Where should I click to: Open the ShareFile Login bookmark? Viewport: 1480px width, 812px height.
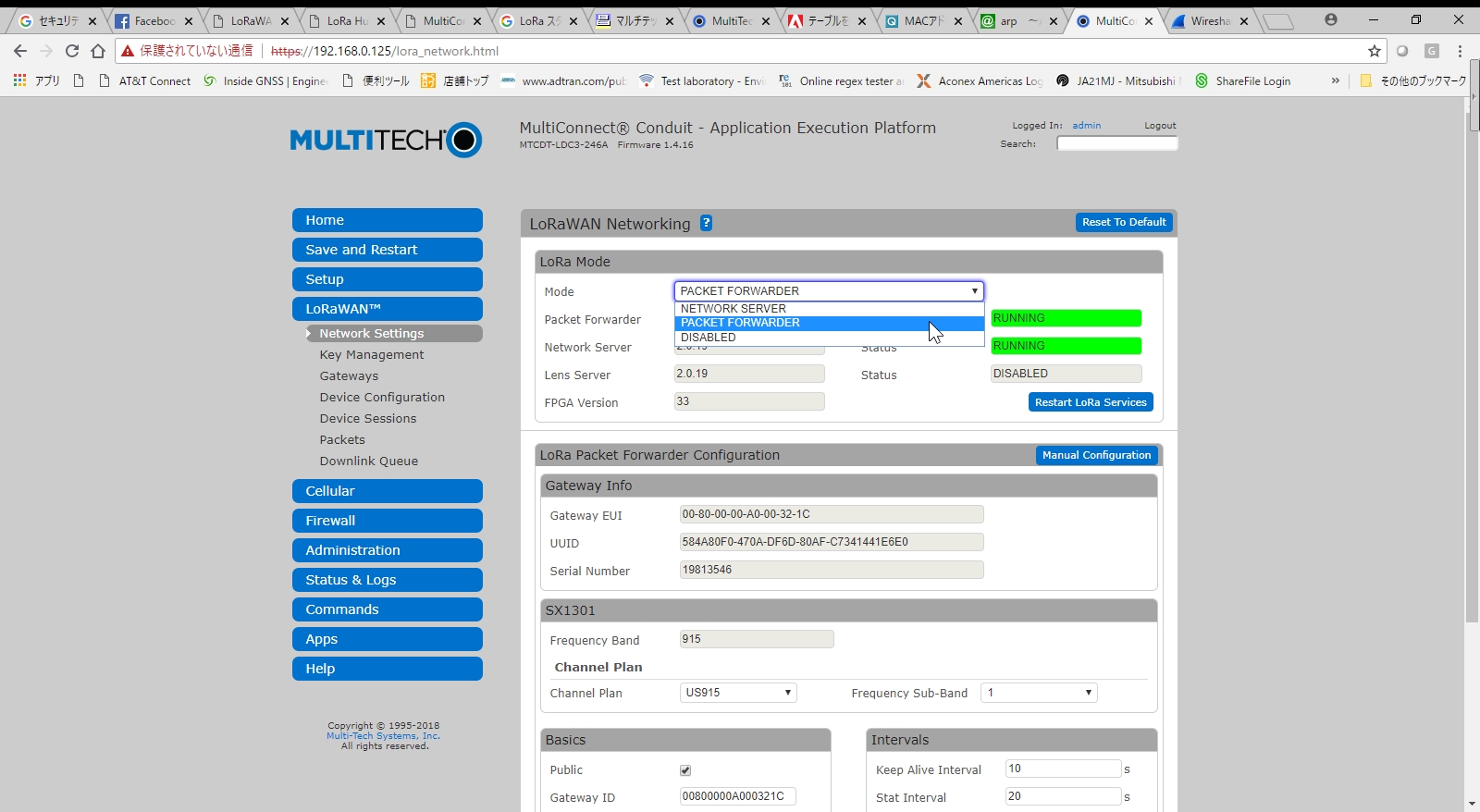pyautogui.click(x=1243, y=81)
